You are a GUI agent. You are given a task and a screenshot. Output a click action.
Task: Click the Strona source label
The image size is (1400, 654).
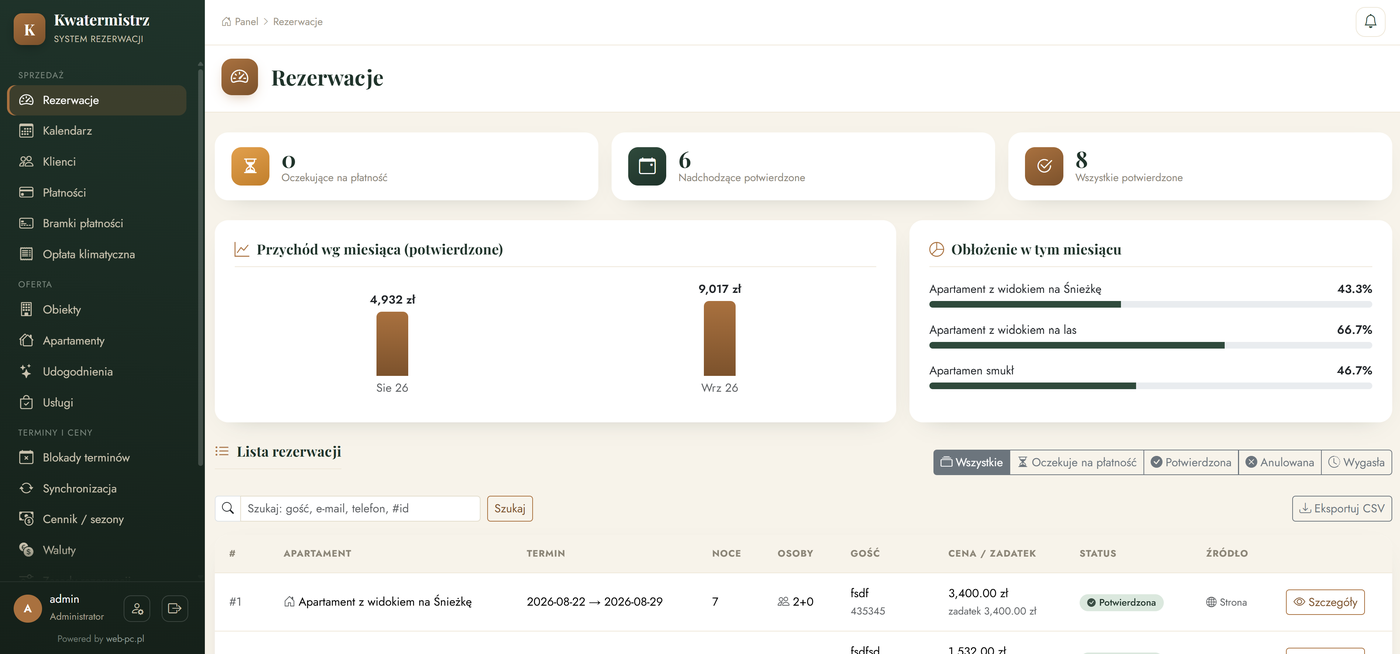[1227, 602]
